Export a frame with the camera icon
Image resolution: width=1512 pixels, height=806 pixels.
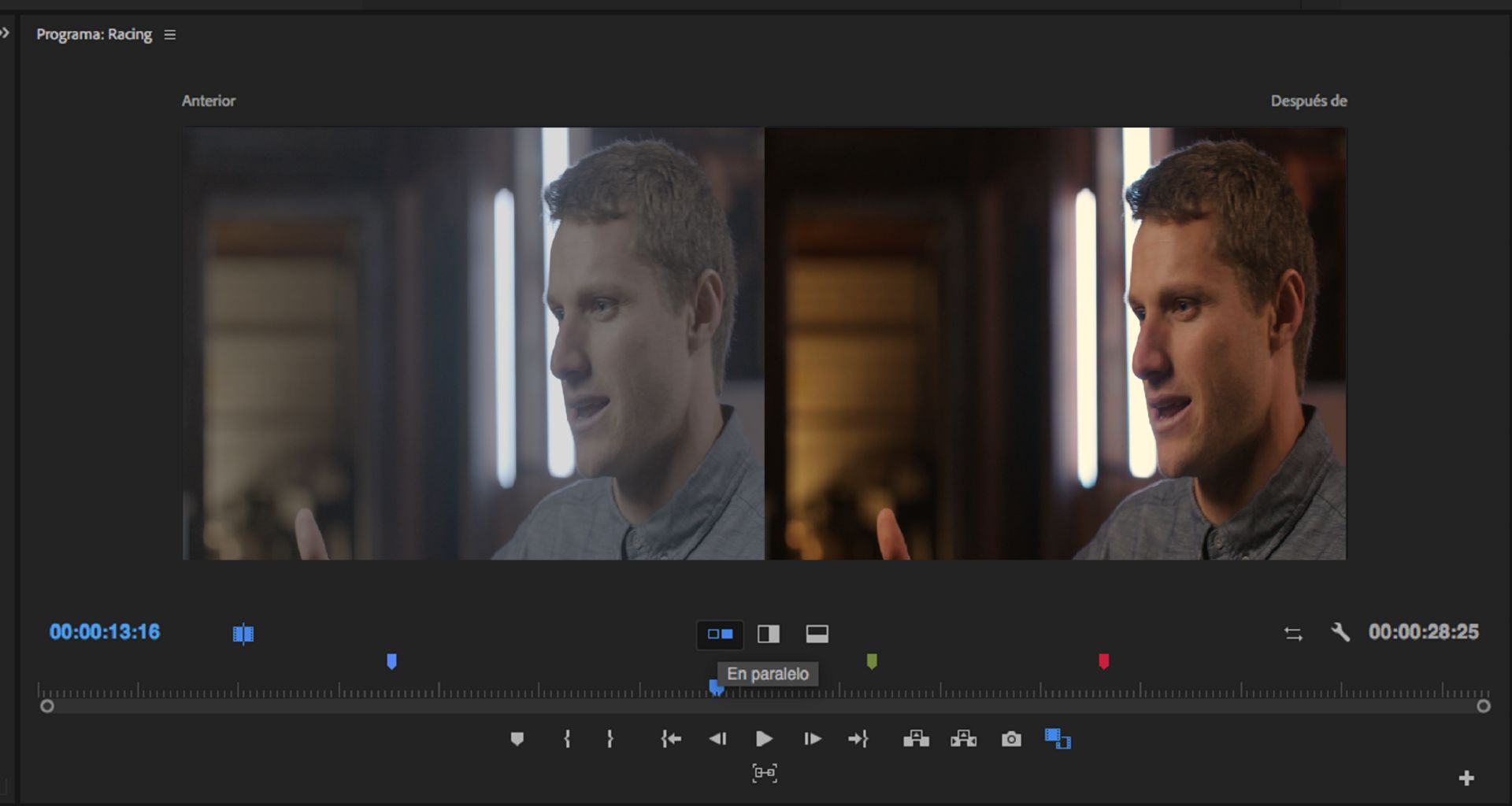(x=1011, y=739)
